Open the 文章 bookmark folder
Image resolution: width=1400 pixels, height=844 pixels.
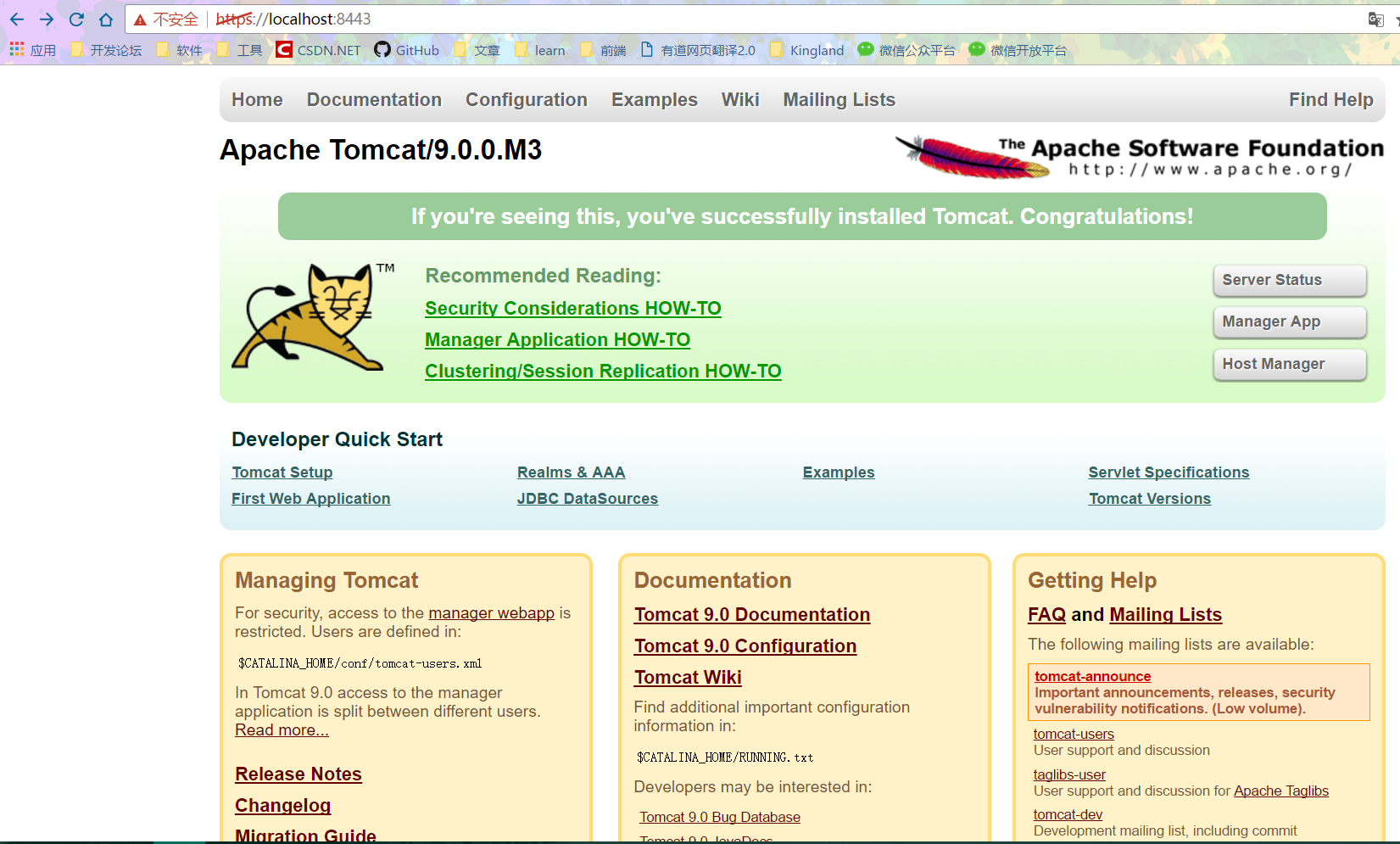[477, 50]
